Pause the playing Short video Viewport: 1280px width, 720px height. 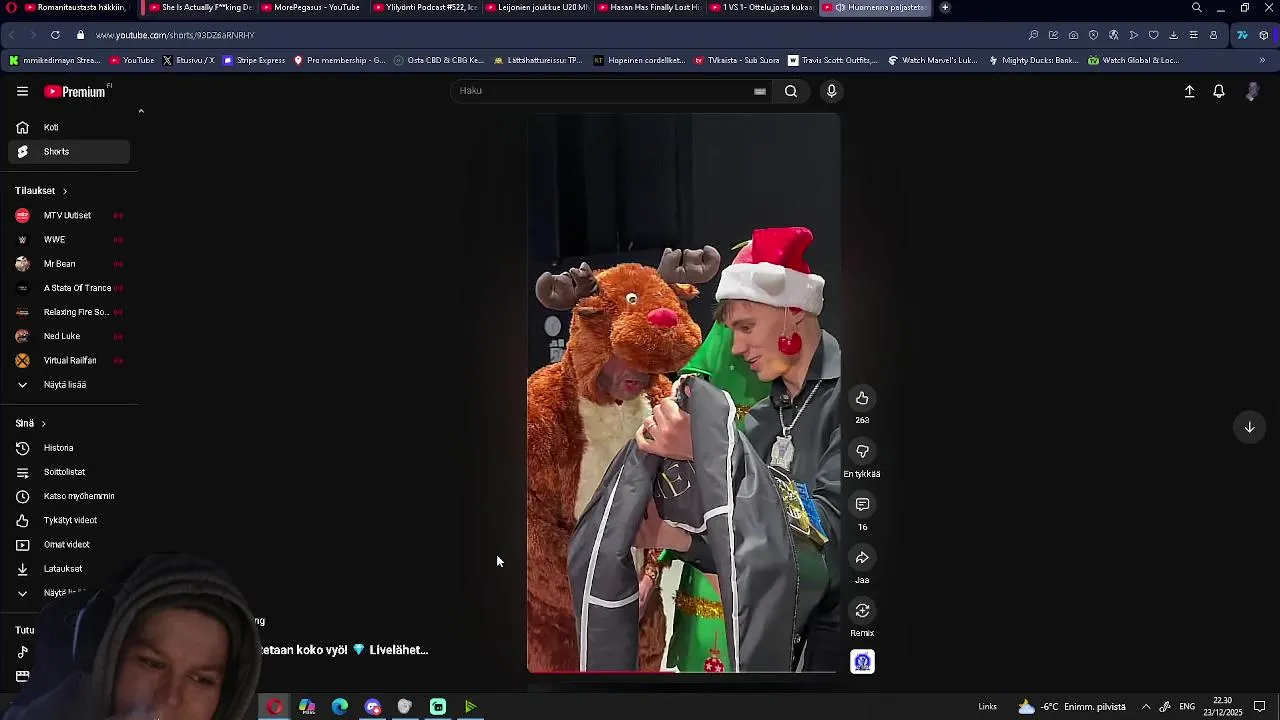(x=683, y=392)
